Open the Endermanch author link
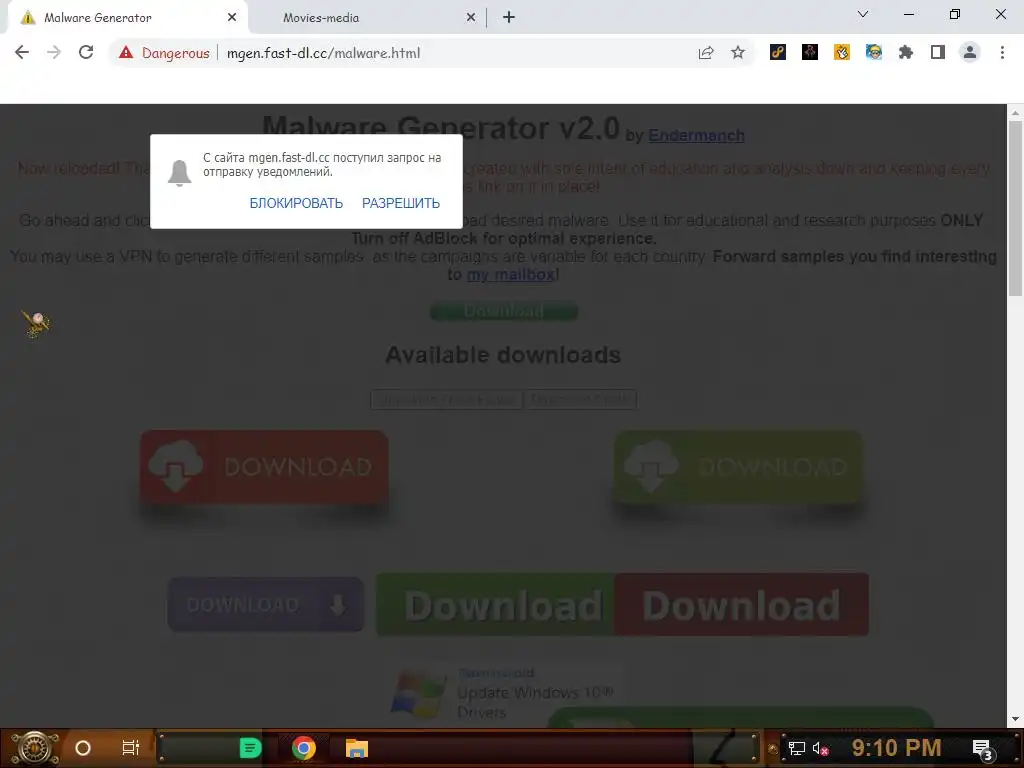 click(696, 135)
